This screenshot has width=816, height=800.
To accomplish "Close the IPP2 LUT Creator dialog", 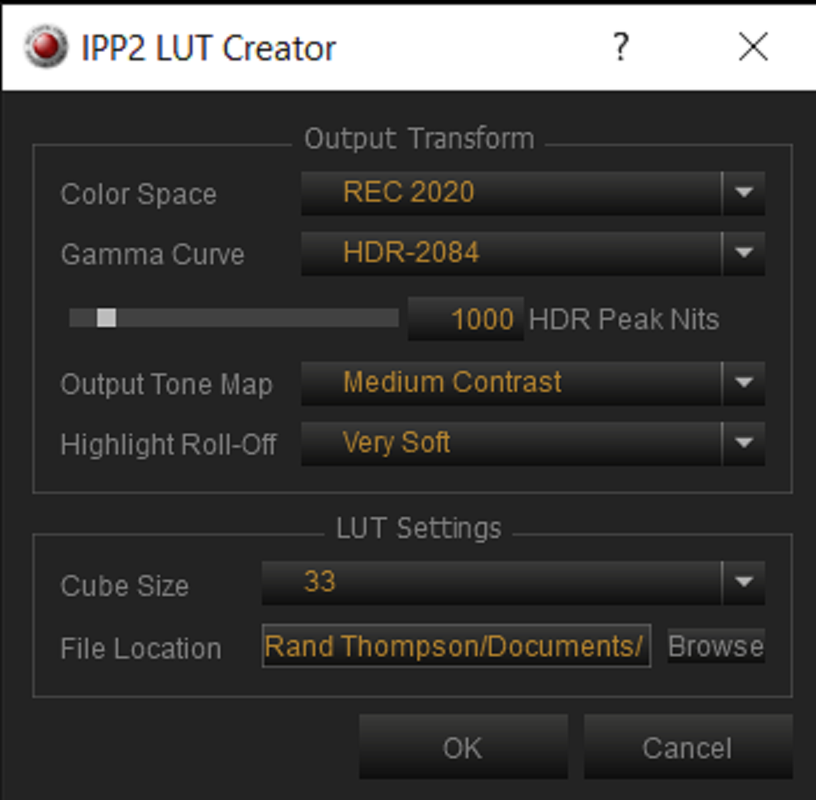I will (x=753, y=47).
